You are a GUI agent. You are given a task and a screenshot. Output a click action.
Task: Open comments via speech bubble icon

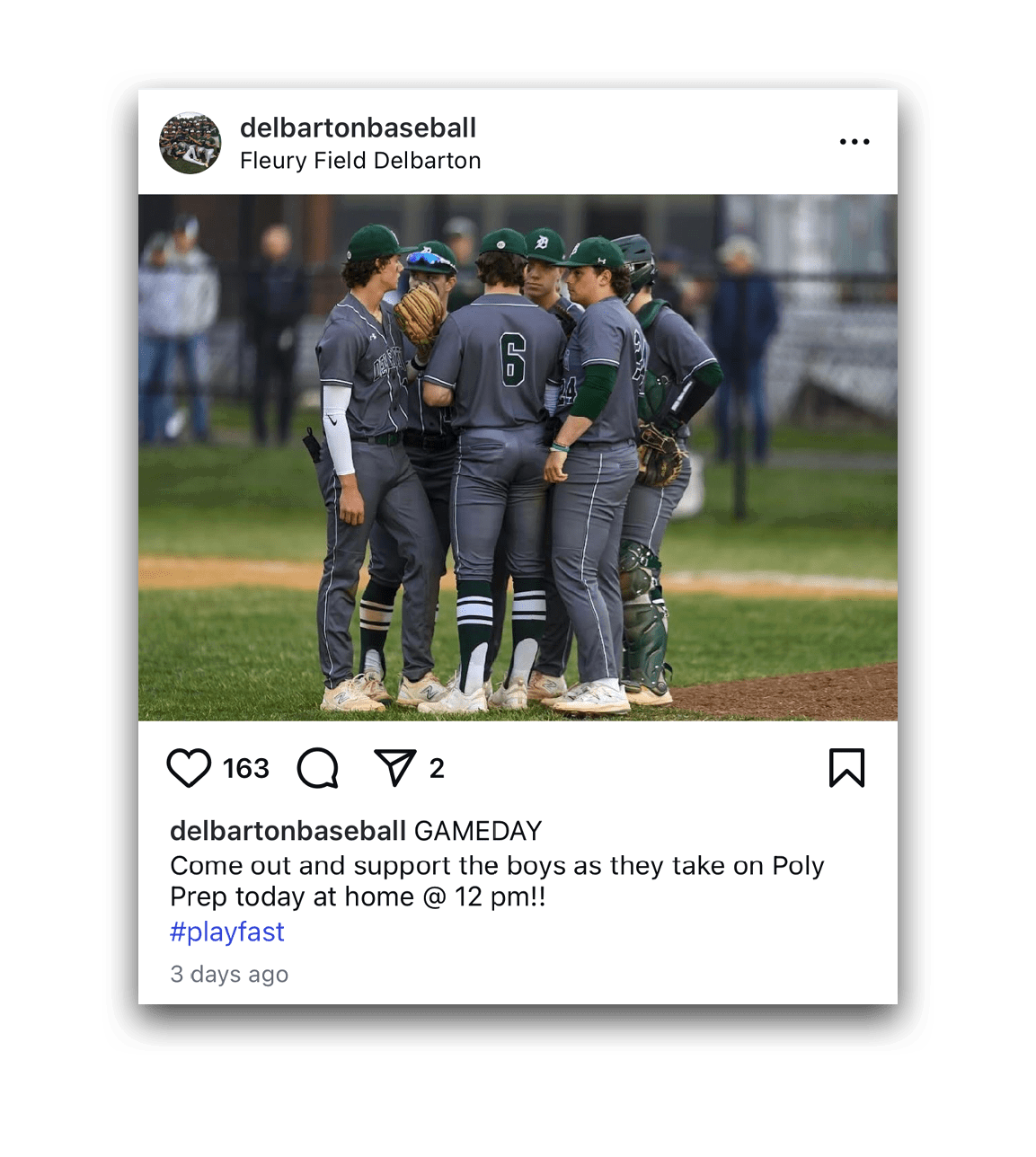(318, 768)
